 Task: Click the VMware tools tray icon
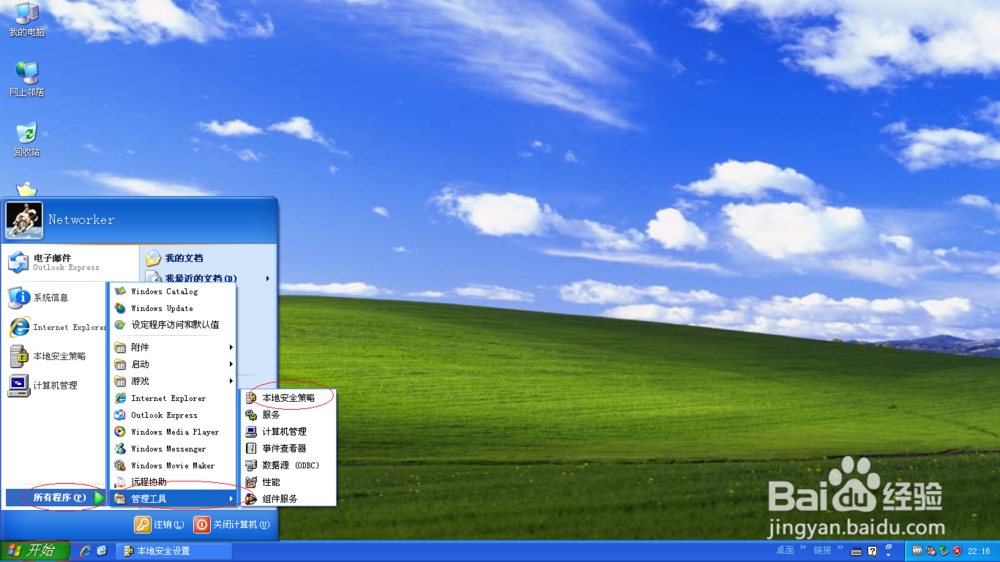pos(917,551)
